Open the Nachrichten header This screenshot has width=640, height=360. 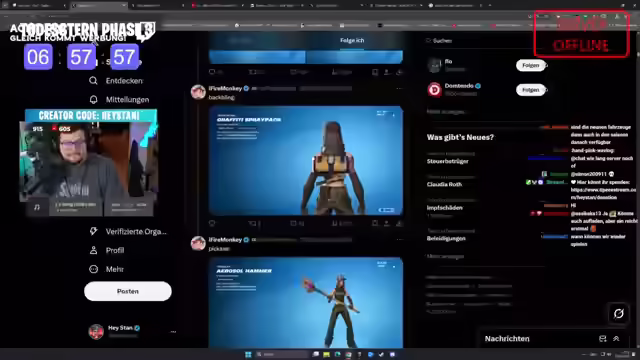[x=507, y=339]
